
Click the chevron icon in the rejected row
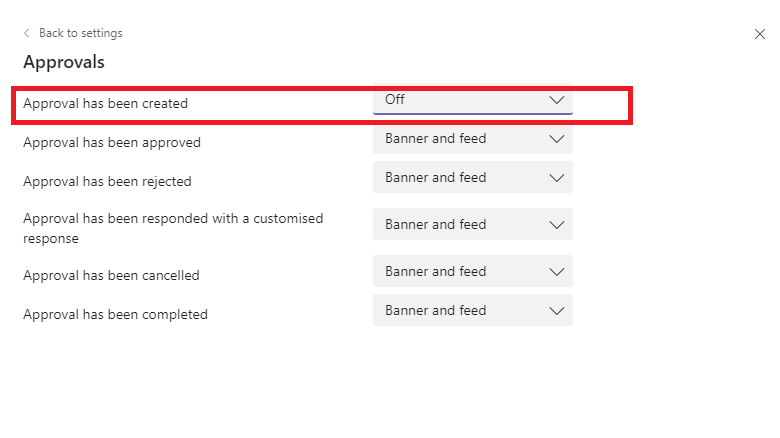[x=557, y=178]
